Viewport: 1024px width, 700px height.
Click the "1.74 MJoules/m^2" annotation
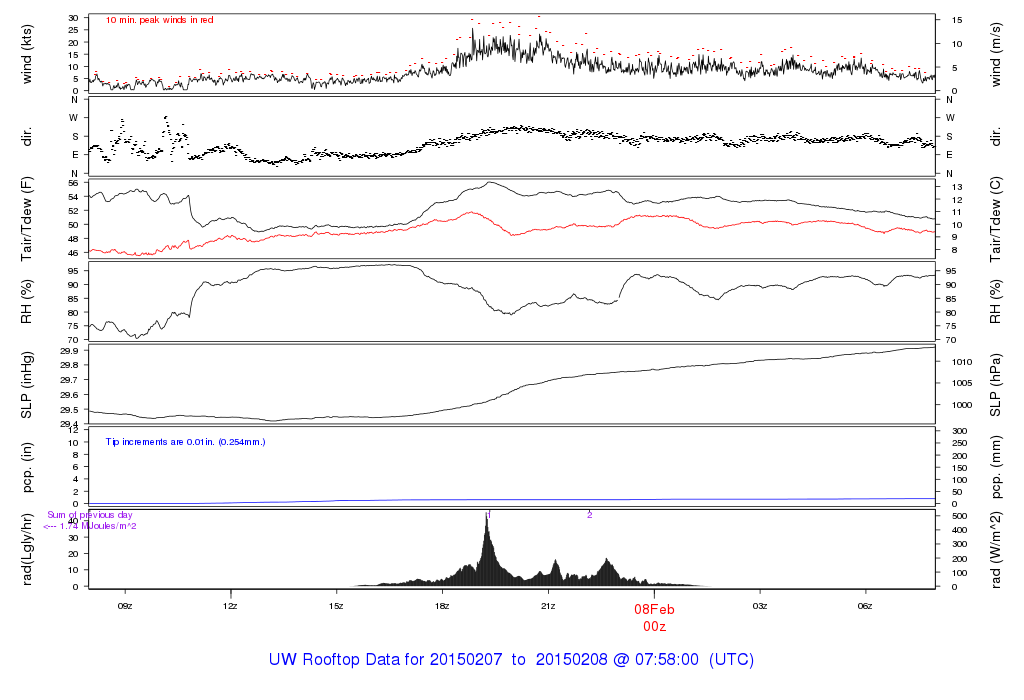pos(98,526)
